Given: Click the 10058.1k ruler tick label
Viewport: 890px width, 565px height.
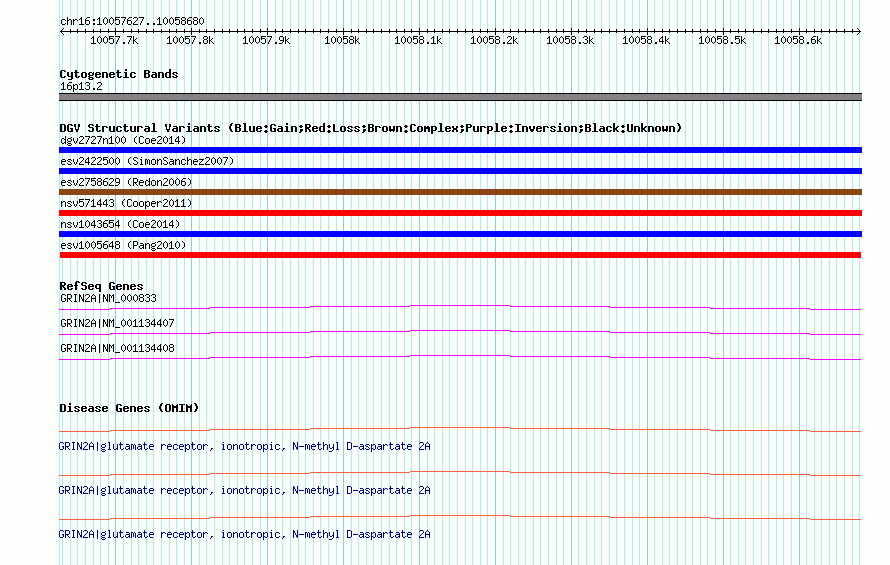Looking at the screenshot, I should tap(418, 40).
